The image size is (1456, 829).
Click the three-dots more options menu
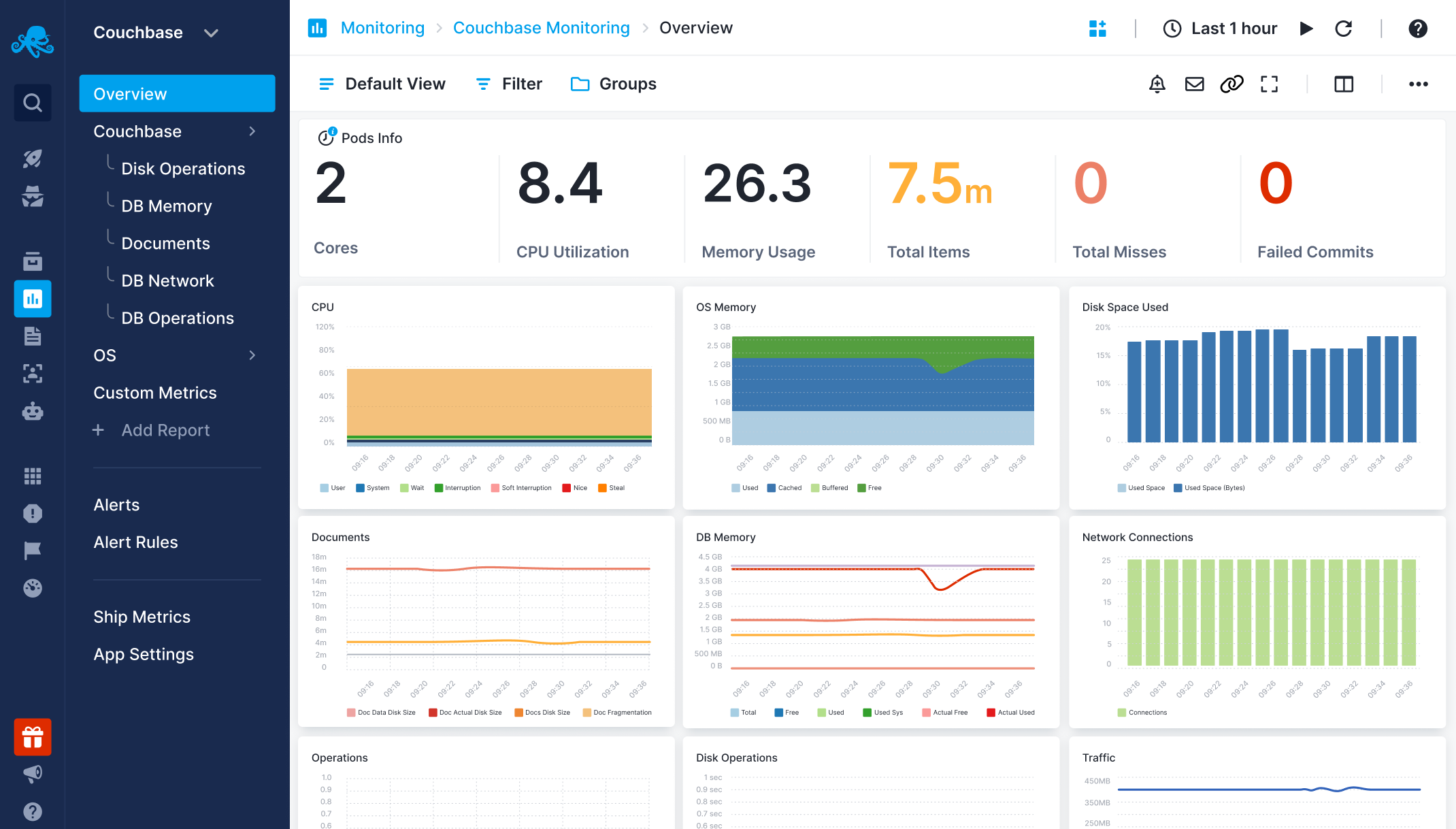1418,84
